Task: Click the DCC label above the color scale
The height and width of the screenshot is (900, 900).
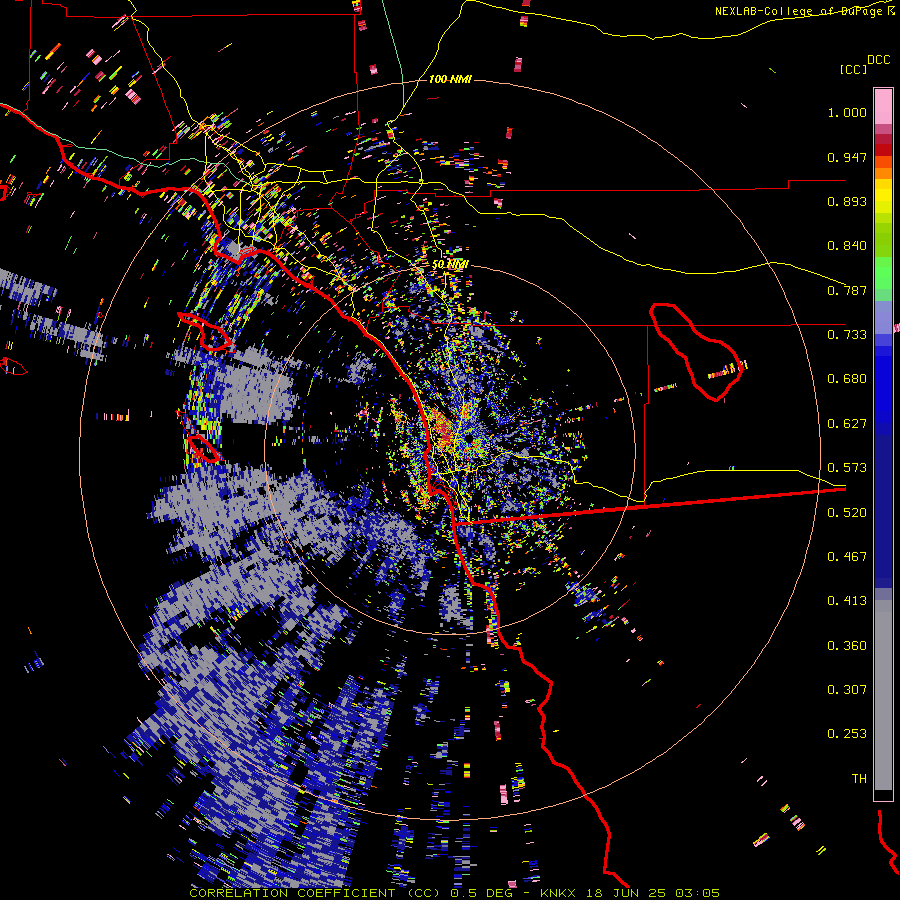Action: coord(878,60)
